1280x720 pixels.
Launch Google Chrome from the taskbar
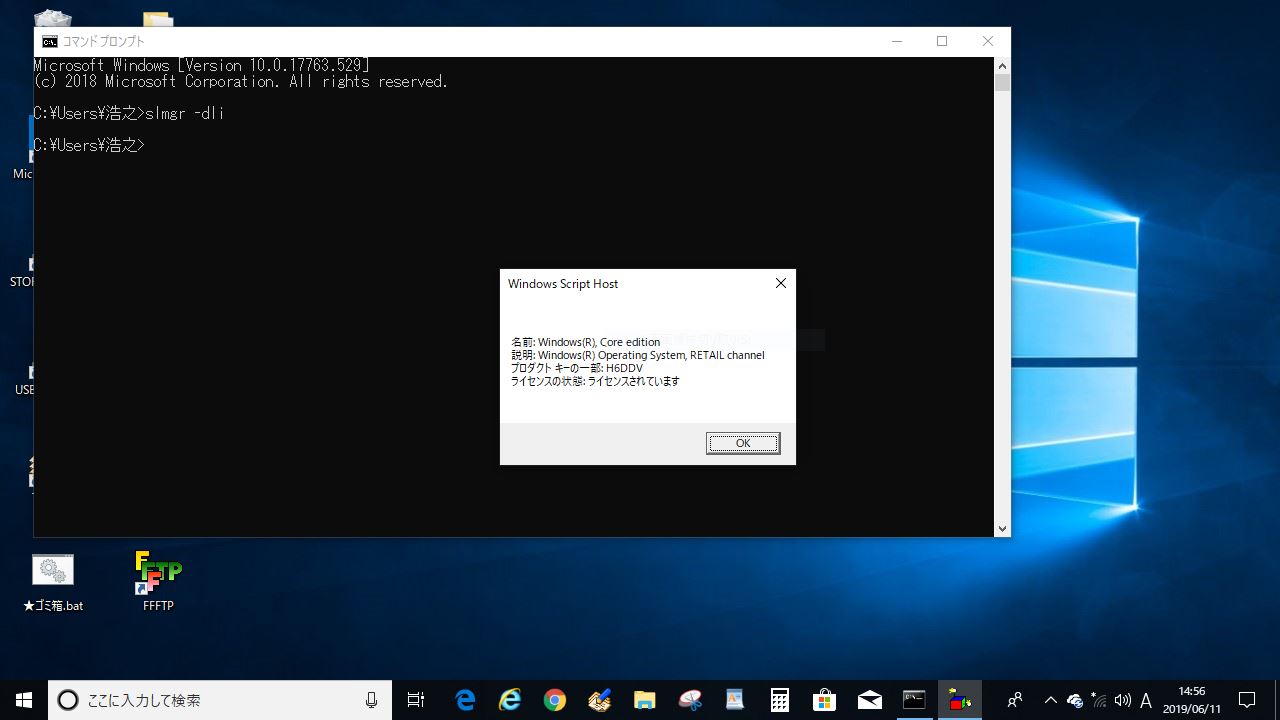point(555,700)
